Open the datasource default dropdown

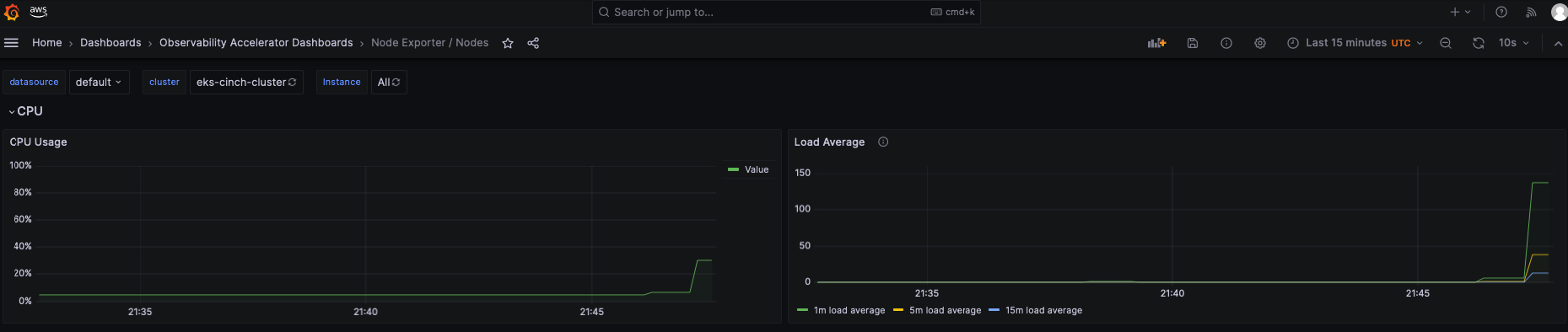point(99,82)
